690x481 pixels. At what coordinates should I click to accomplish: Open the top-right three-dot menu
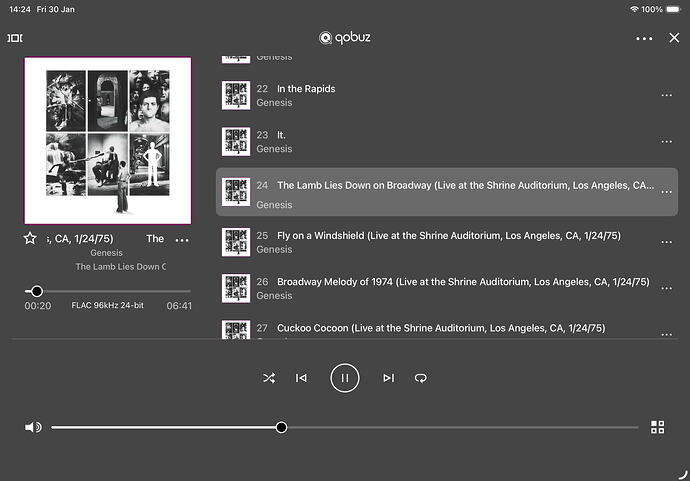[x=644, y=39]
